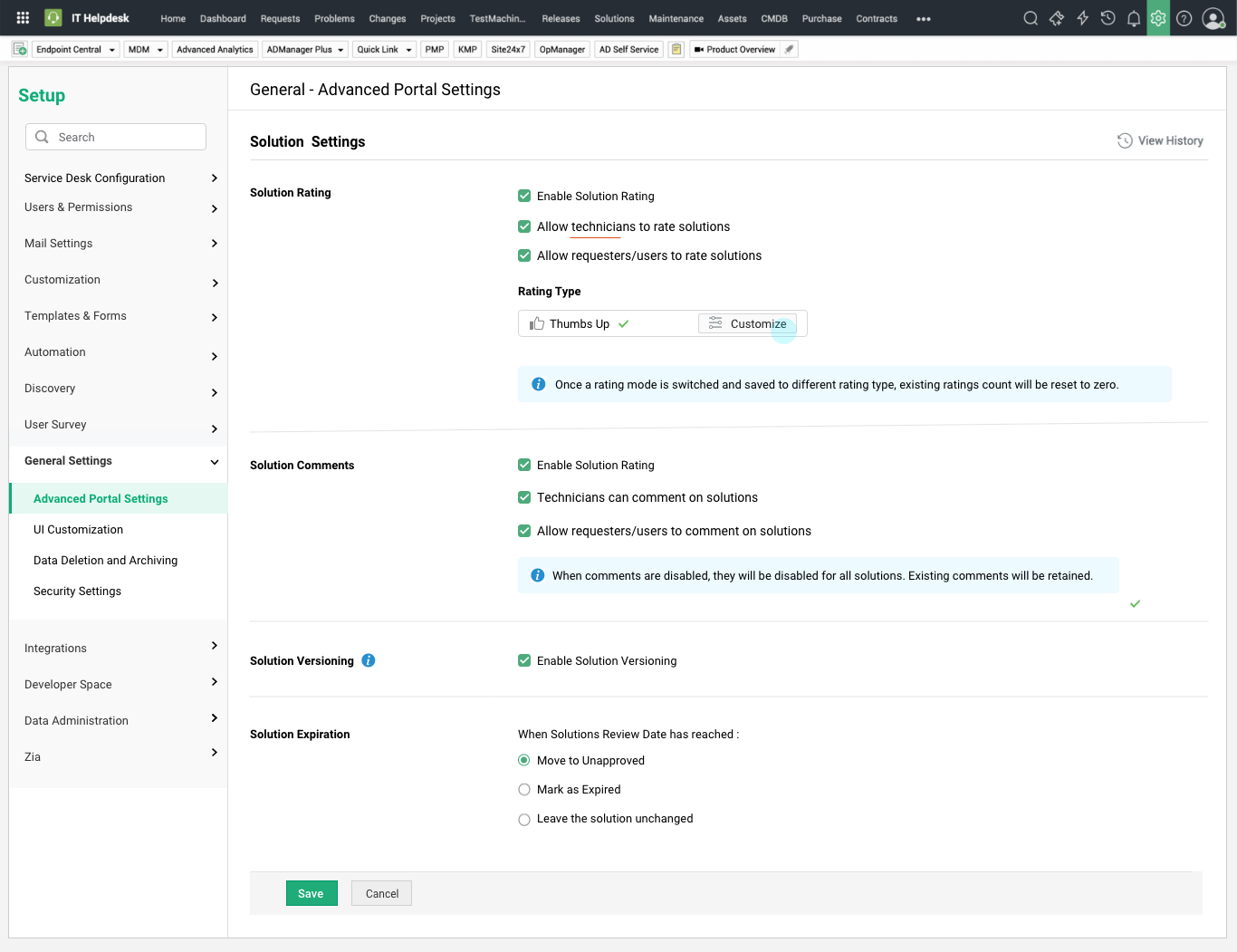Select Leave the solution unchanged option
The width and height of the screenshot is (1237, 952).
point(524,820)
